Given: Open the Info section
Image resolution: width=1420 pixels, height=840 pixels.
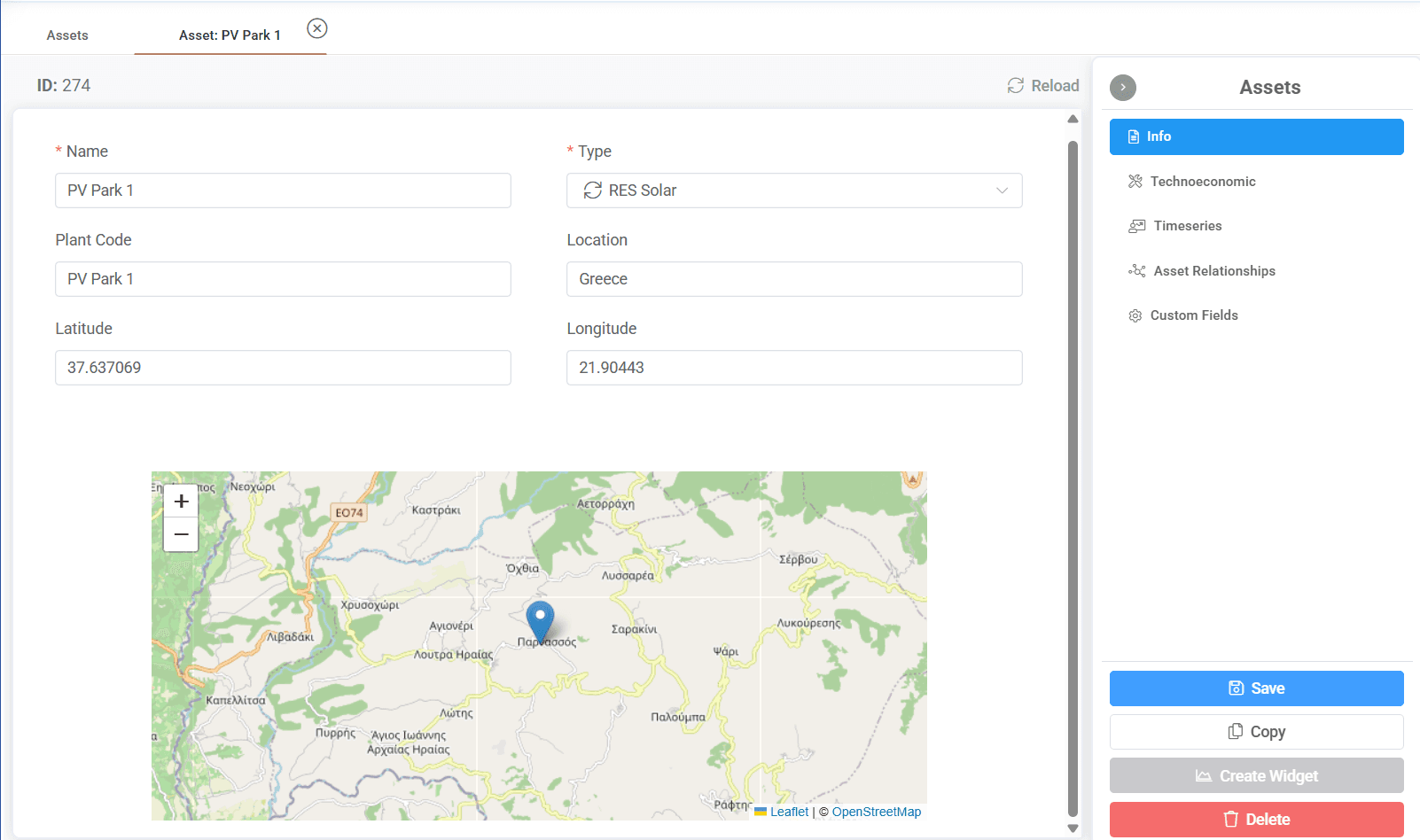Looking at the screenshot, I should 1256,136.
